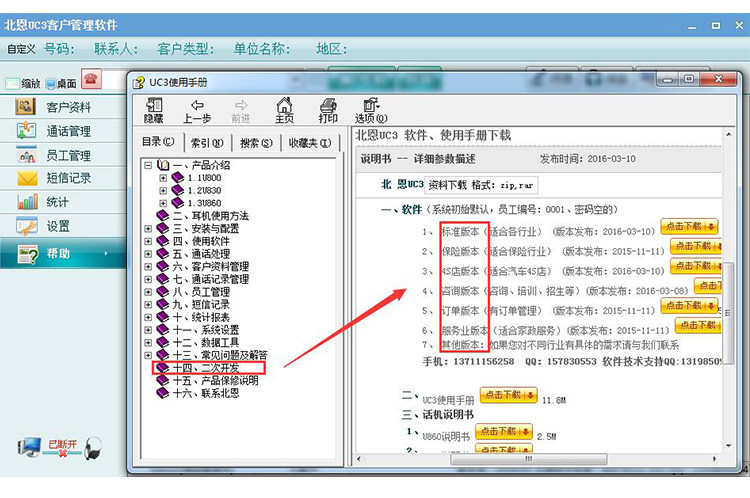
Task: Download 4S店版本 via 点击下载
Action: (x=696, y=266)
